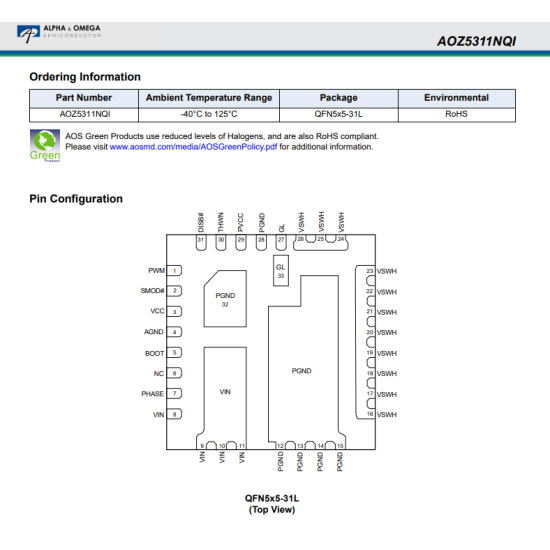This screenshot has height=550, width=550.
Task: Click the pin 23 VSWH label
Action: [x=387, y=271]
